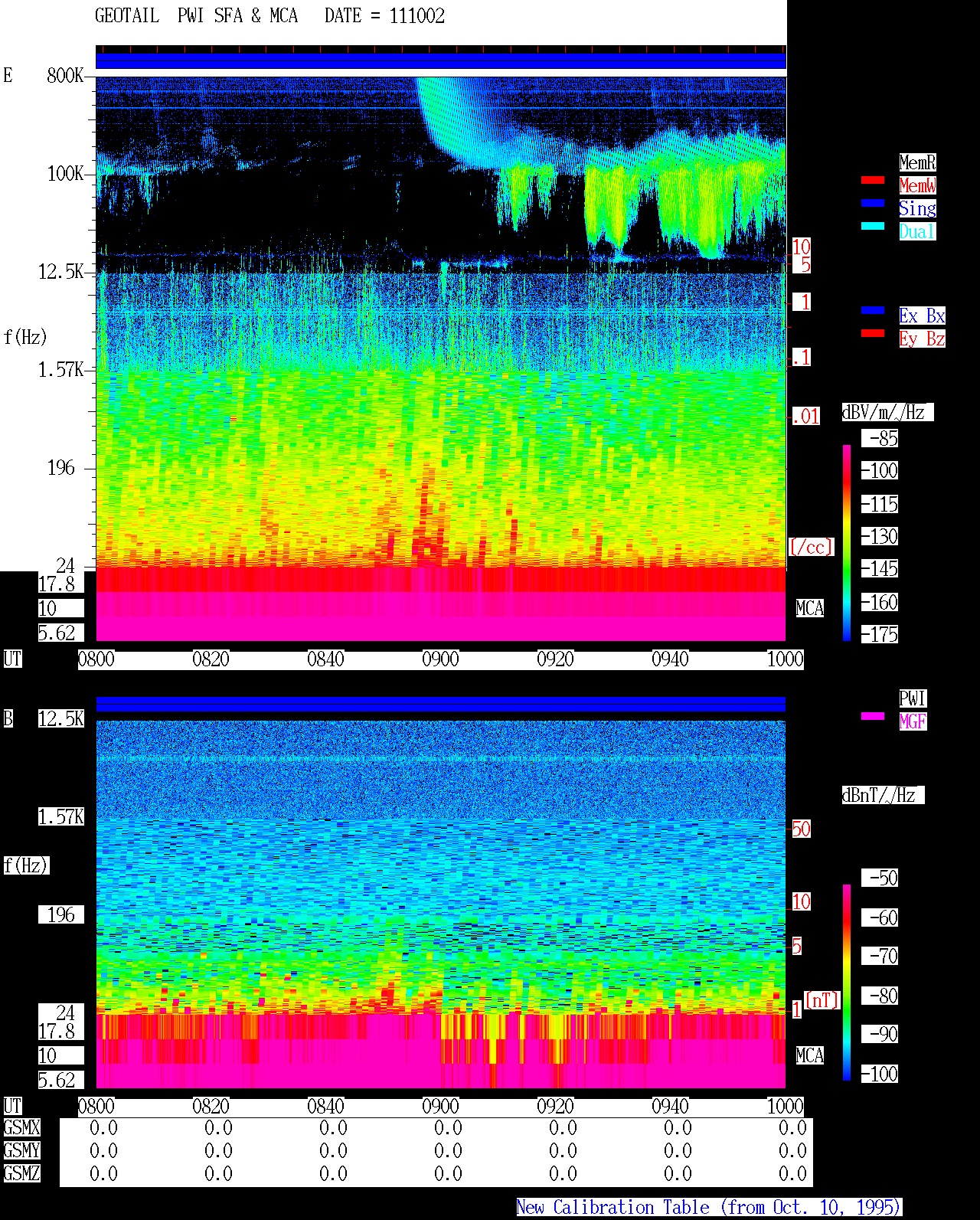Viewport: 980px width, 1220px height.
Task: Click the dBnT/√Hz magnetic color scale bar
Action: point(847,983)
